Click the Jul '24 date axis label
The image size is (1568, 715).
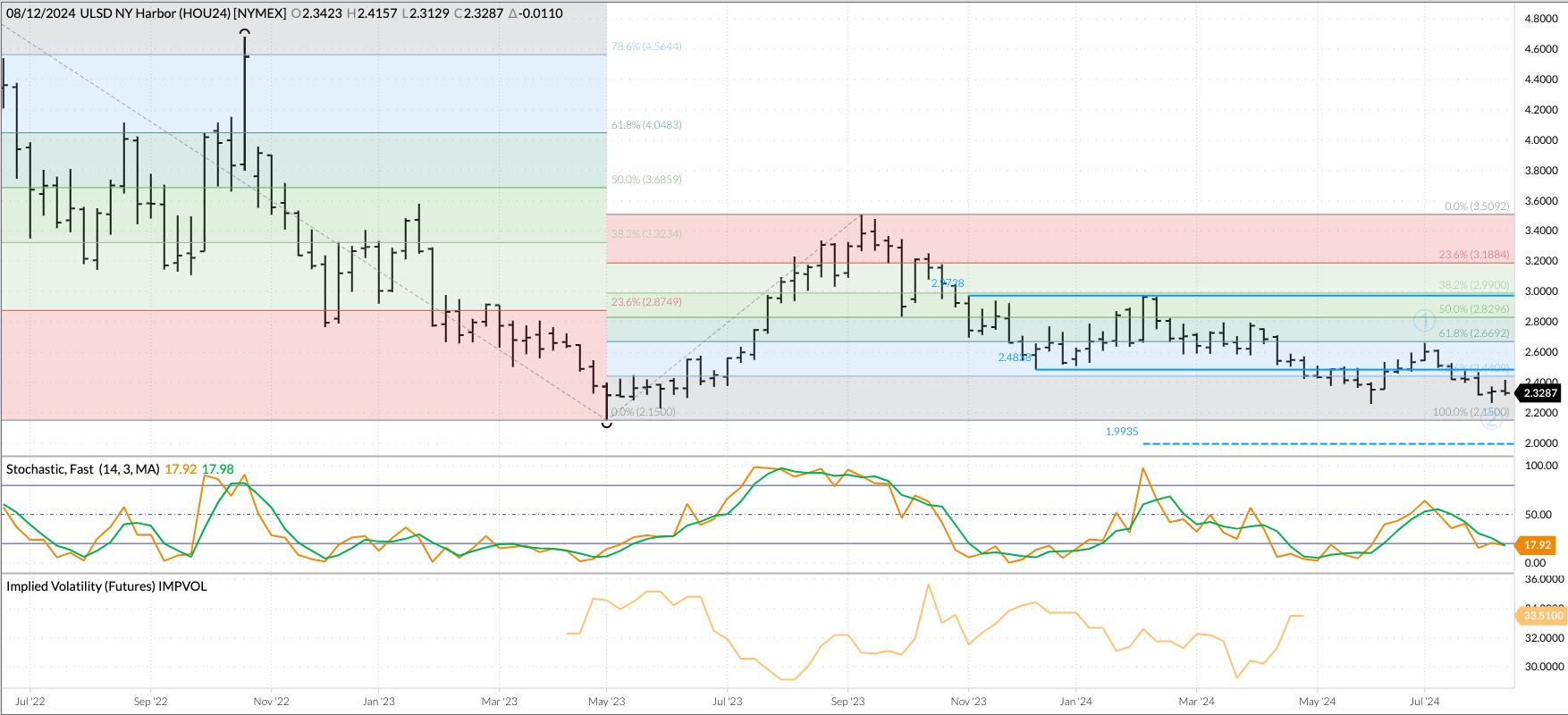point(1424,702)
